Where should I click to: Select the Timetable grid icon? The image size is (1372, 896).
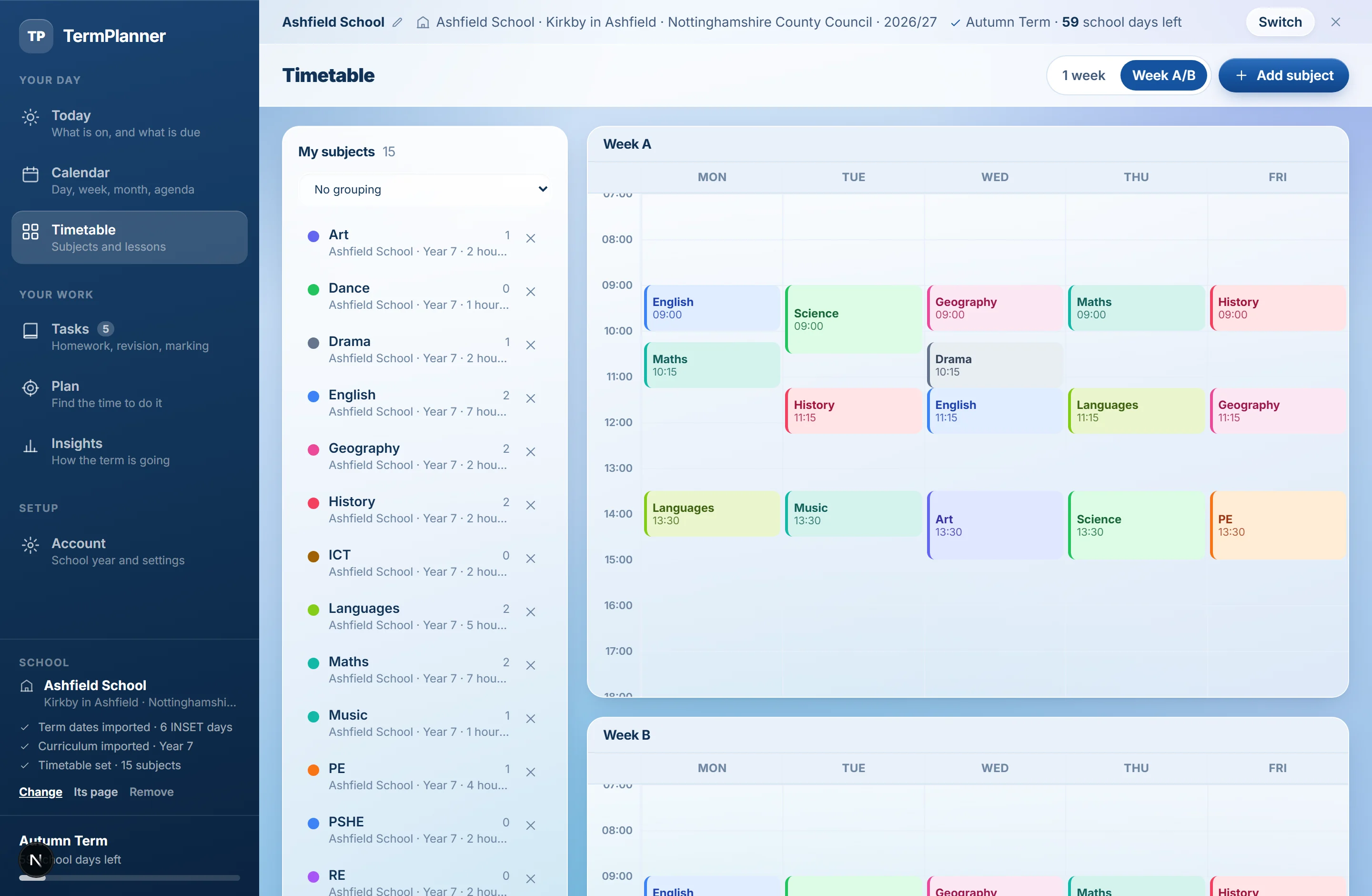tap(30, 232)
